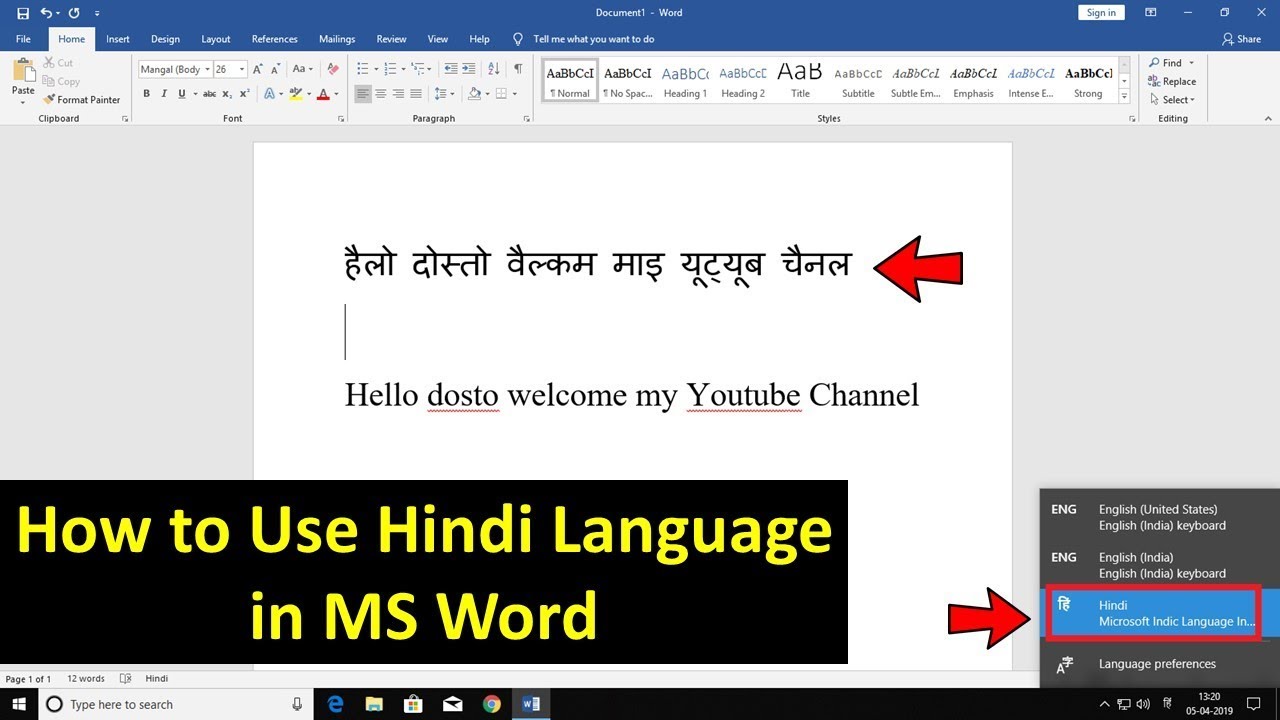
Task: Open the Select dropdown in Editing
Action: pyautogui.click(x=1172, y=100)
